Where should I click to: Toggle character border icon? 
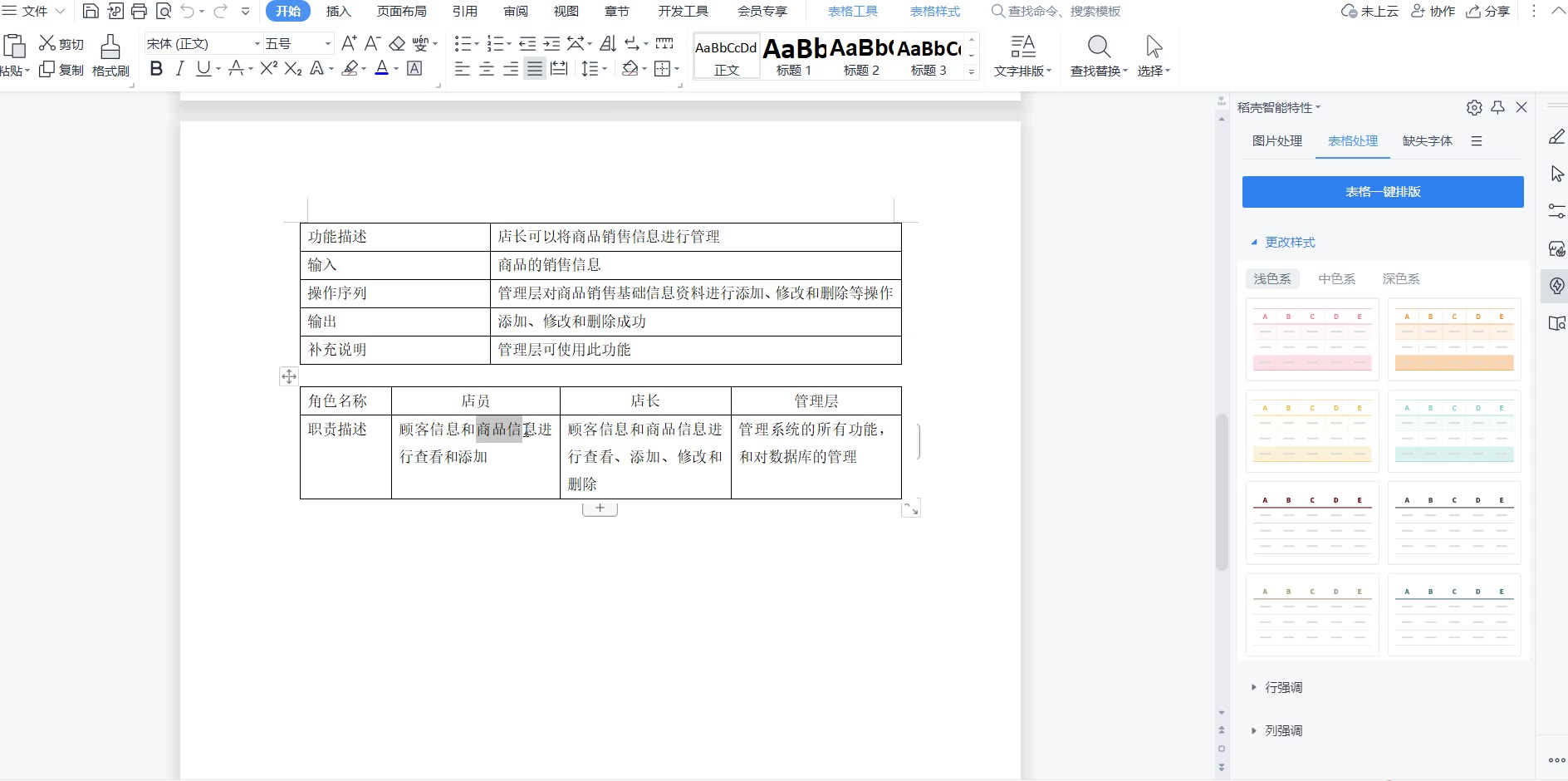click(414, 69)
